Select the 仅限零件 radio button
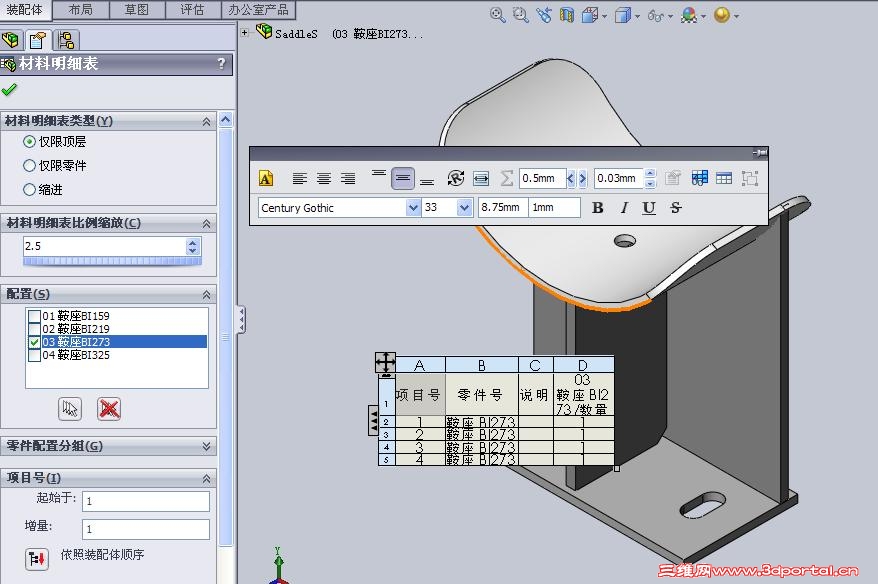The height and width of the screenshot is (584, 878). click(29, 166)
